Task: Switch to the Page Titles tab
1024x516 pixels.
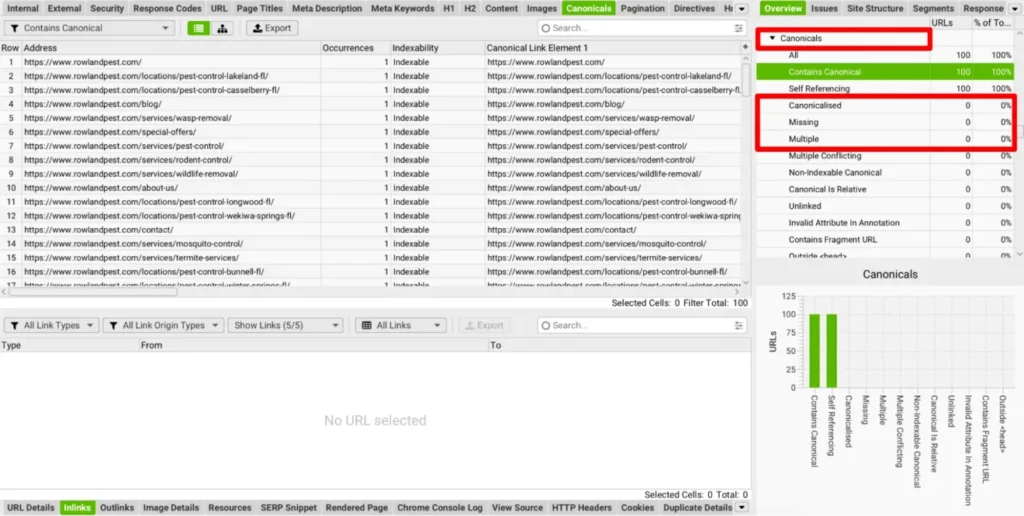Action: tap(259, 8)
